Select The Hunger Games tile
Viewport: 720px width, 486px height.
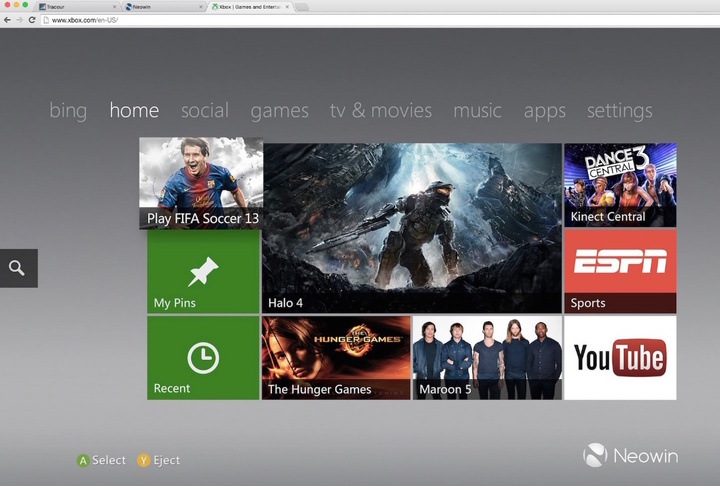pyautogui.click(x=336, y=358)
